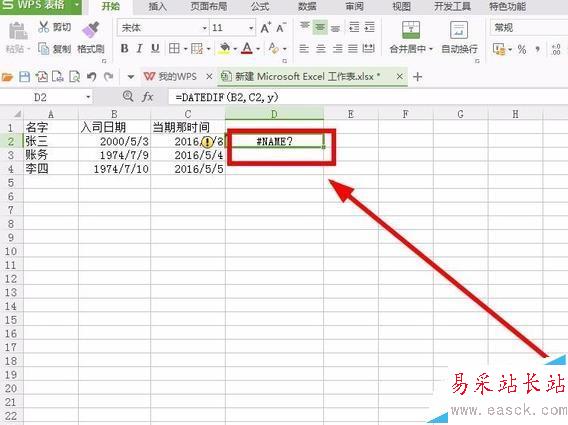Close the 我的WPS tab
The image size is (568, 425).
209,76
